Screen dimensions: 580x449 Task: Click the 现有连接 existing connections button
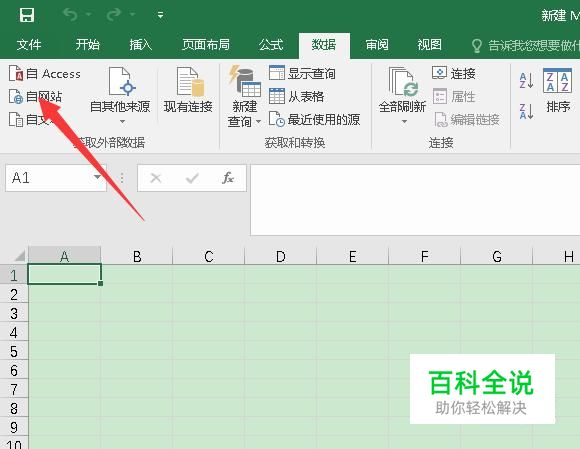click(x=188, y=90)
